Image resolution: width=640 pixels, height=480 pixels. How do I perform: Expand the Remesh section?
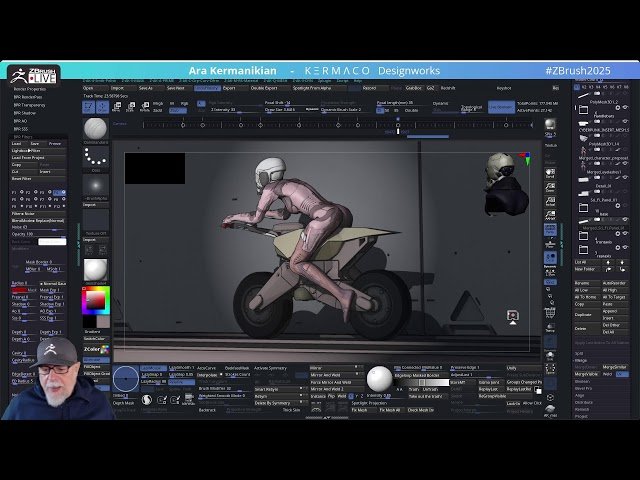point(582,409)
